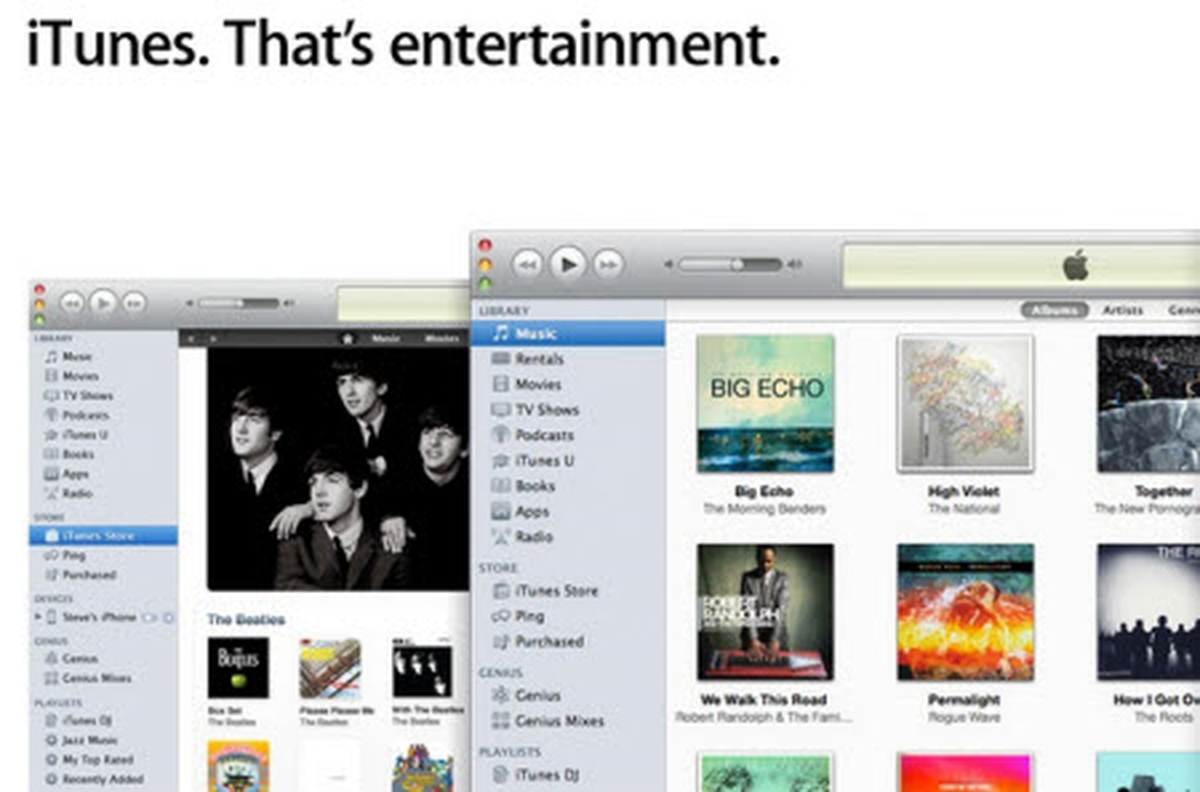Viewport: 1200px width, 792px height.
Task: Adjust the volume slider in the front window
Action: [x=730, y=265]
